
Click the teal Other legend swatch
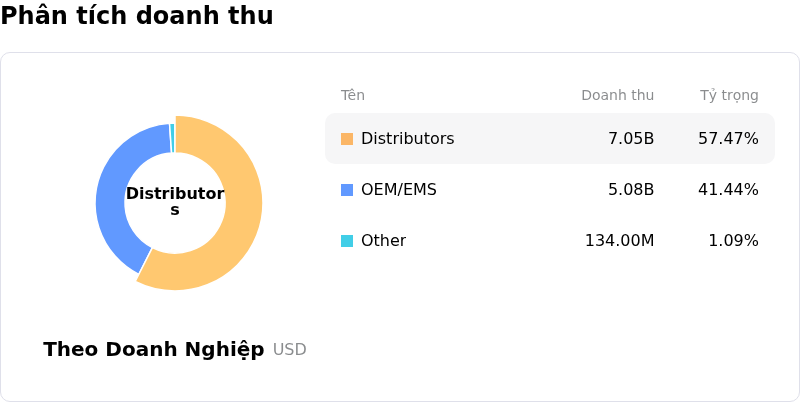tap(347, 241)
